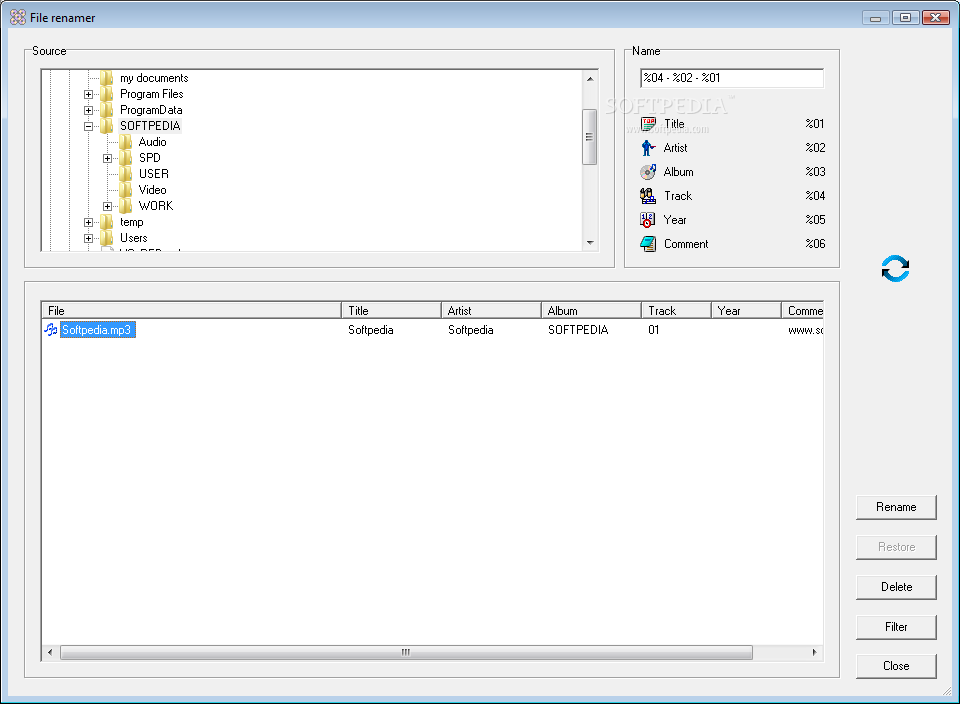Expand the SPD subfolder
The height and width of the screenshot is (704, 960).
[x=107, y=158]
